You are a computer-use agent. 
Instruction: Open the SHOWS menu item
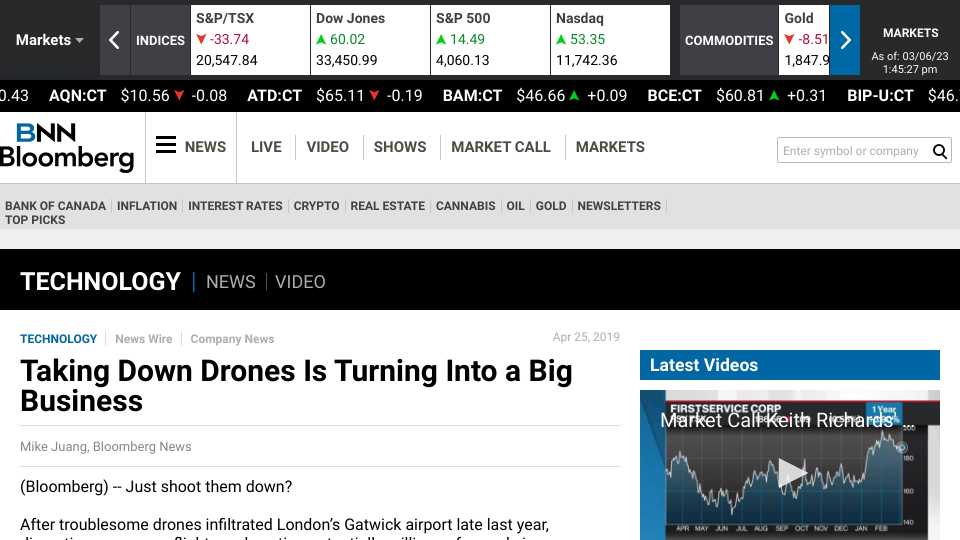tap(400, 147)
